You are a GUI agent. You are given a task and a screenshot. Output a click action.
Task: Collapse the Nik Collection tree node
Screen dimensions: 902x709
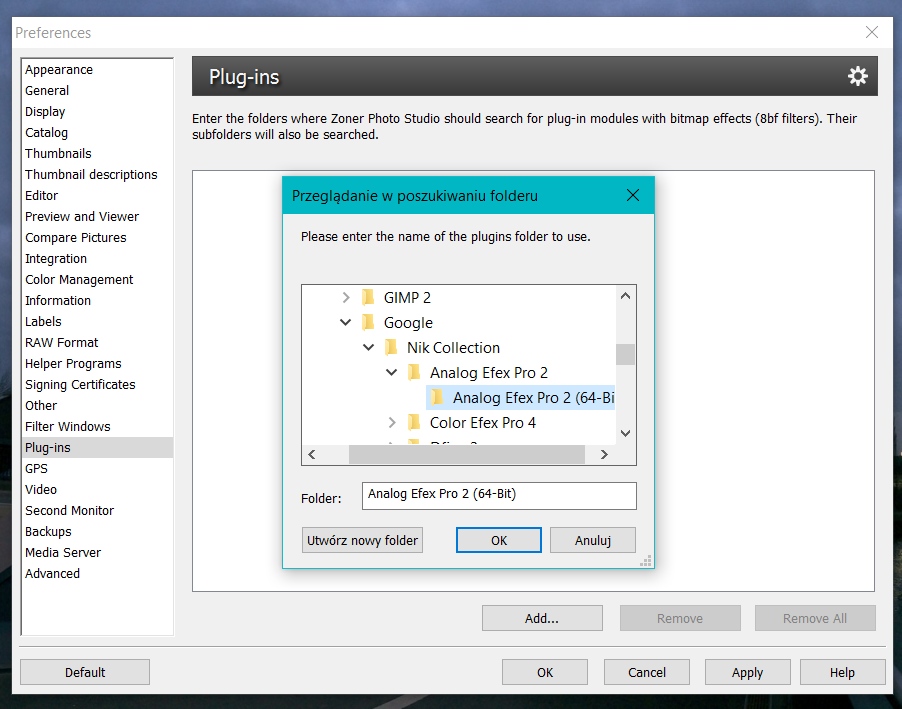[369, 347]
